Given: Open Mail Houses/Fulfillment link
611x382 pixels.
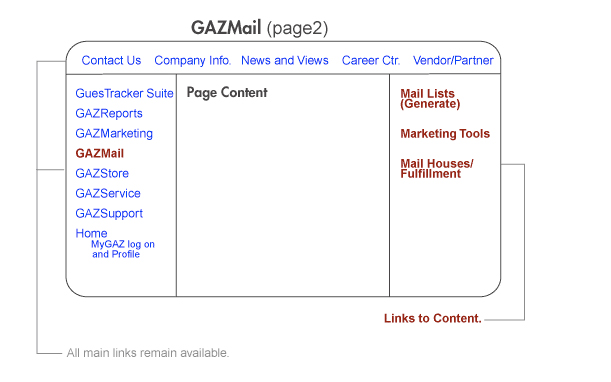Looking at the screenshot, I should tap(436, 168).
